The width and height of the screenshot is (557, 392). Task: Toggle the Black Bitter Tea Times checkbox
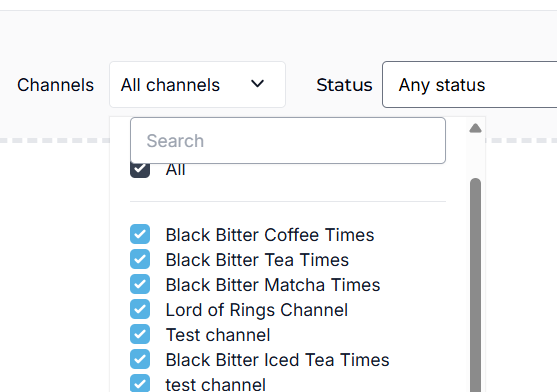tap(140, 259)
